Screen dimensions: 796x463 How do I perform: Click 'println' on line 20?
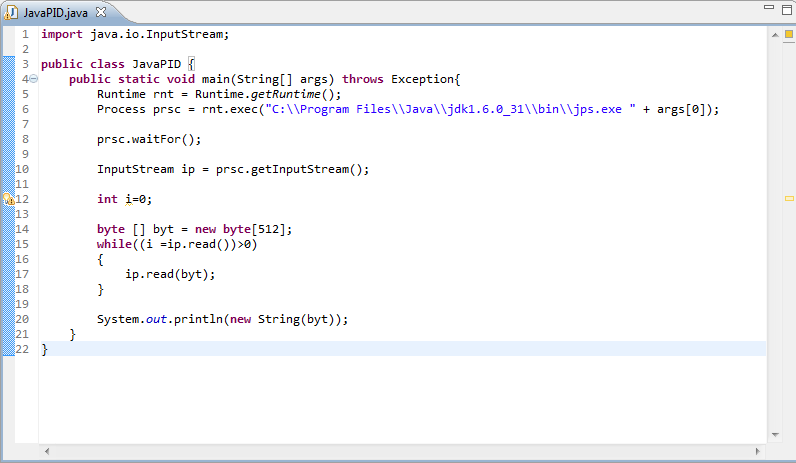click(198, 319)
